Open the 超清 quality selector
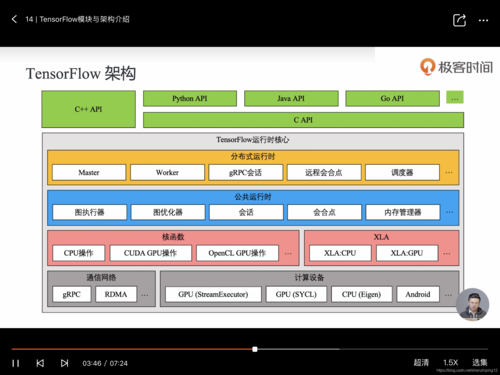 [421, 362]
